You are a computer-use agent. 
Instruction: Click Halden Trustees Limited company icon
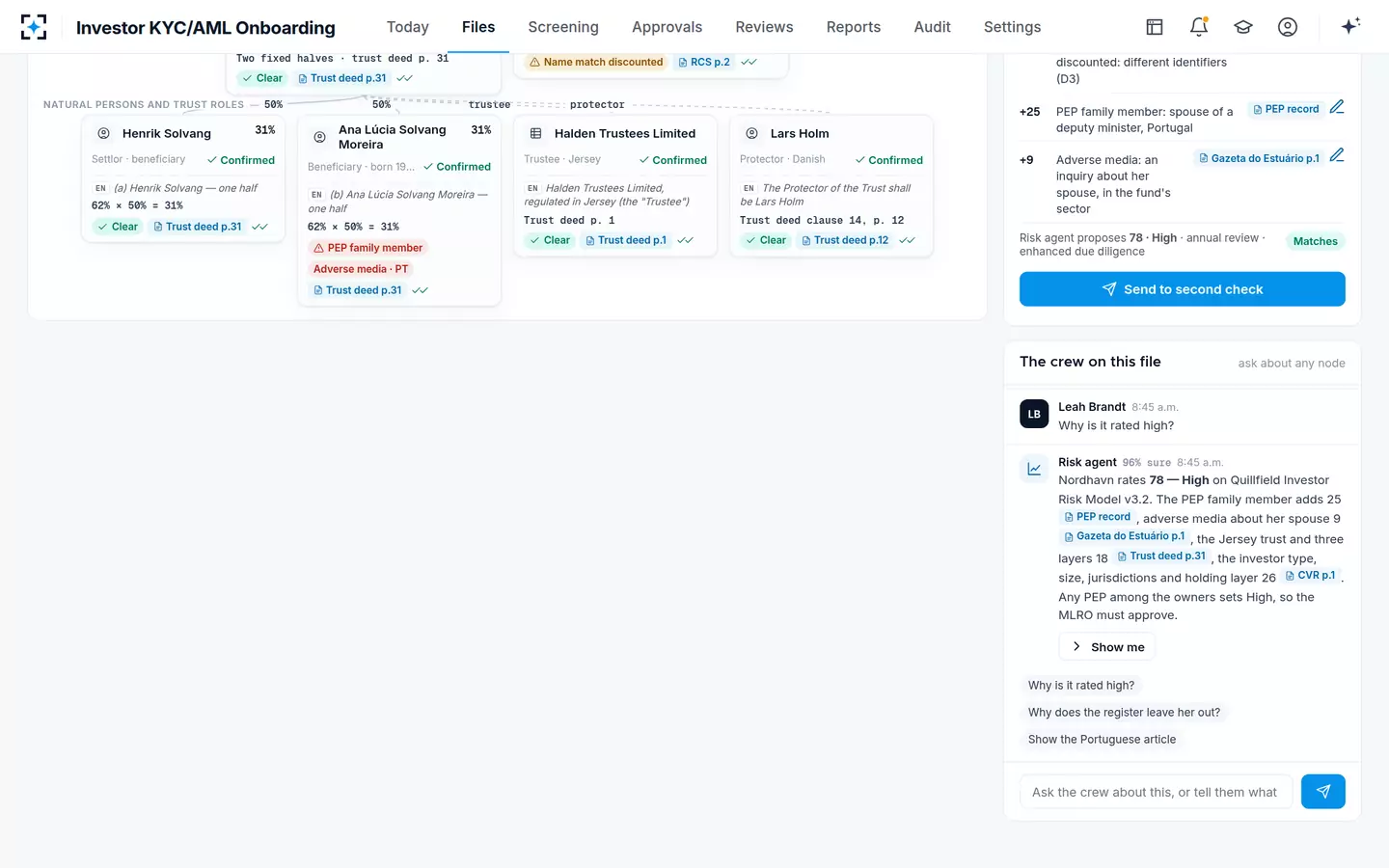(536, 133)
